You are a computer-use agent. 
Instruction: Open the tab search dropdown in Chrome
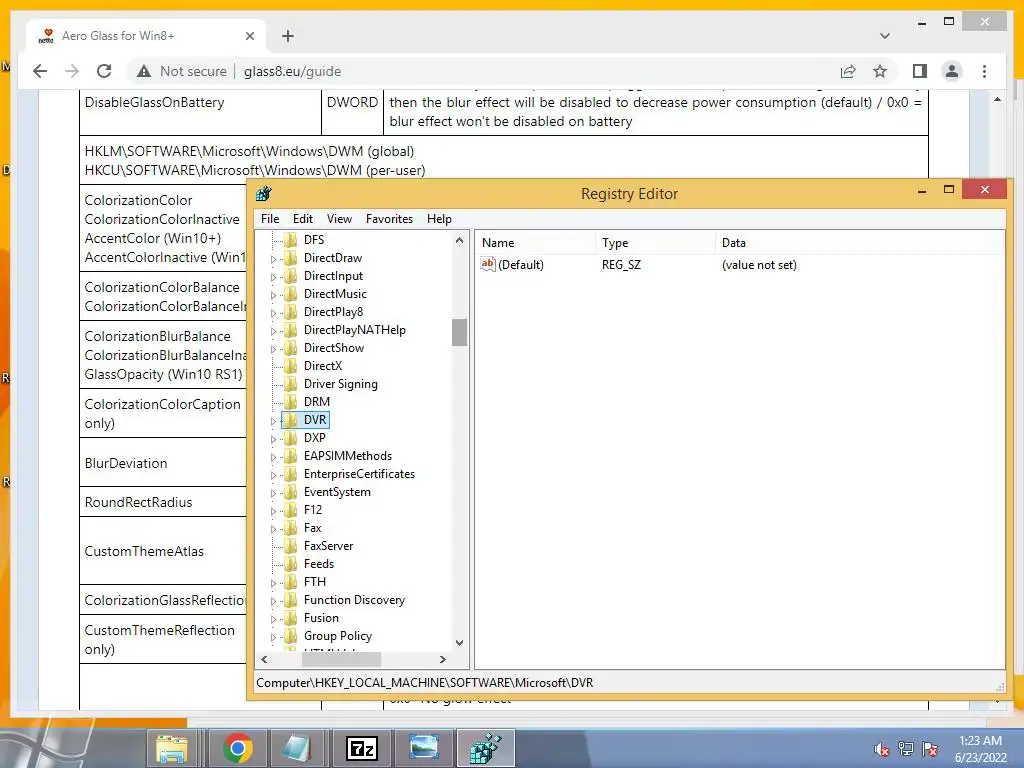[885, 36]
